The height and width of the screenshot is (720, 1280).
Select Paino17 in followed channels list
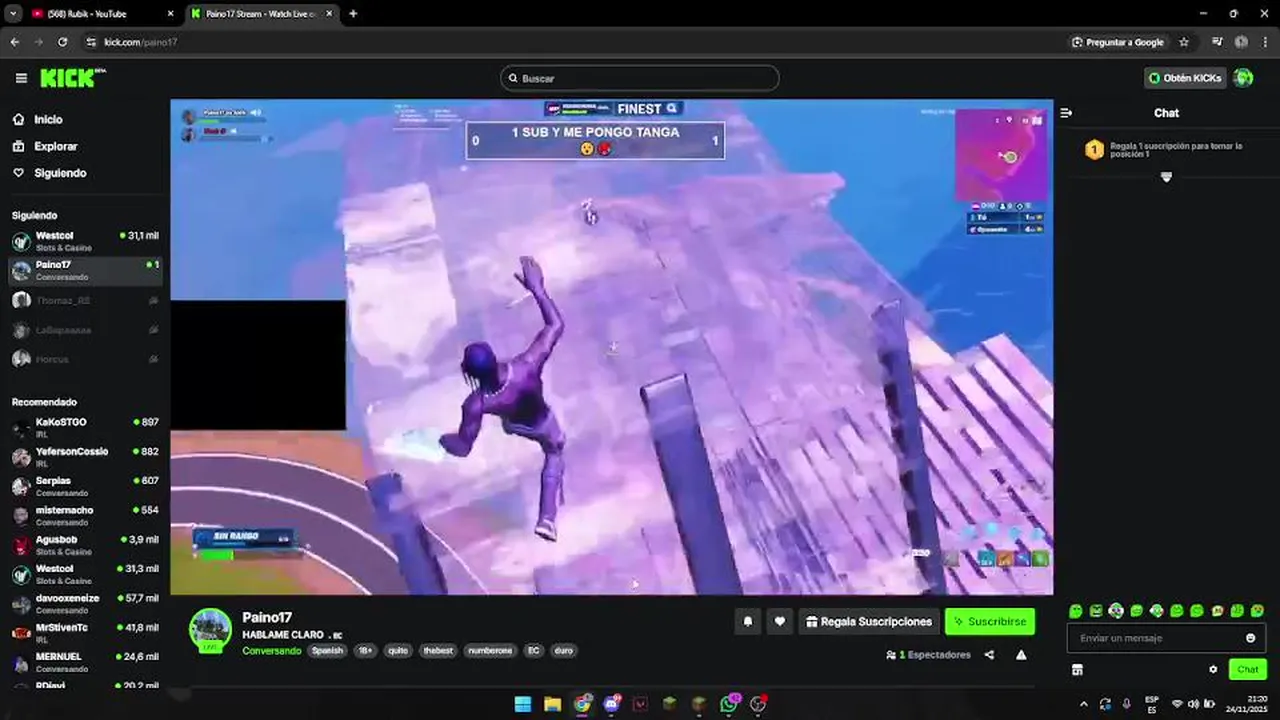click(85, 270)
